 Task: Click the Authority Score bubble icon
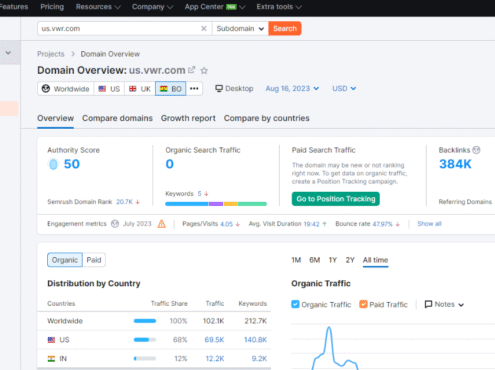[53, 164]
